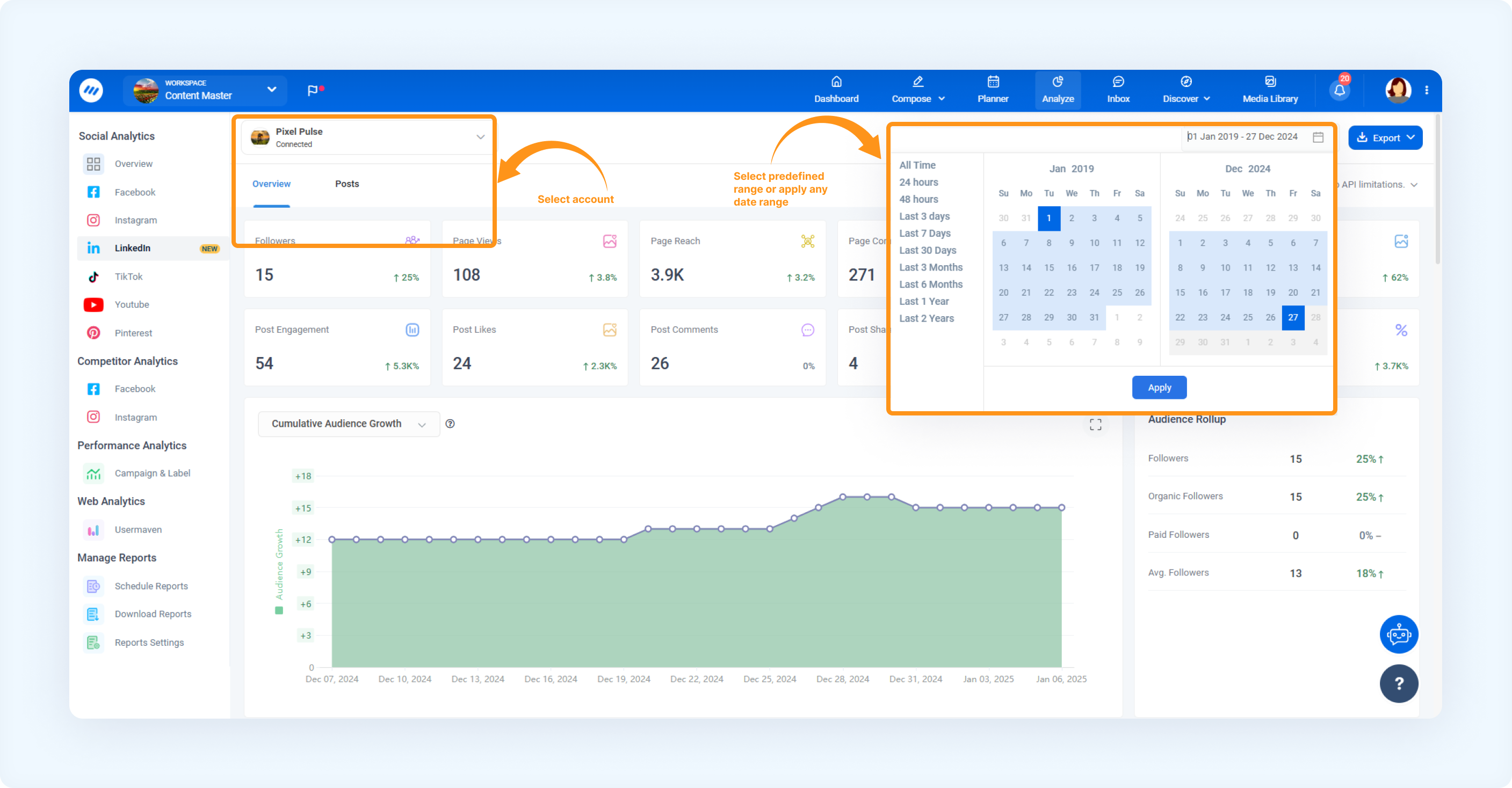Click the flag icon beside the workspace selector
Viewport: 1512px width, 788px height.
click(x=313, y=90)
